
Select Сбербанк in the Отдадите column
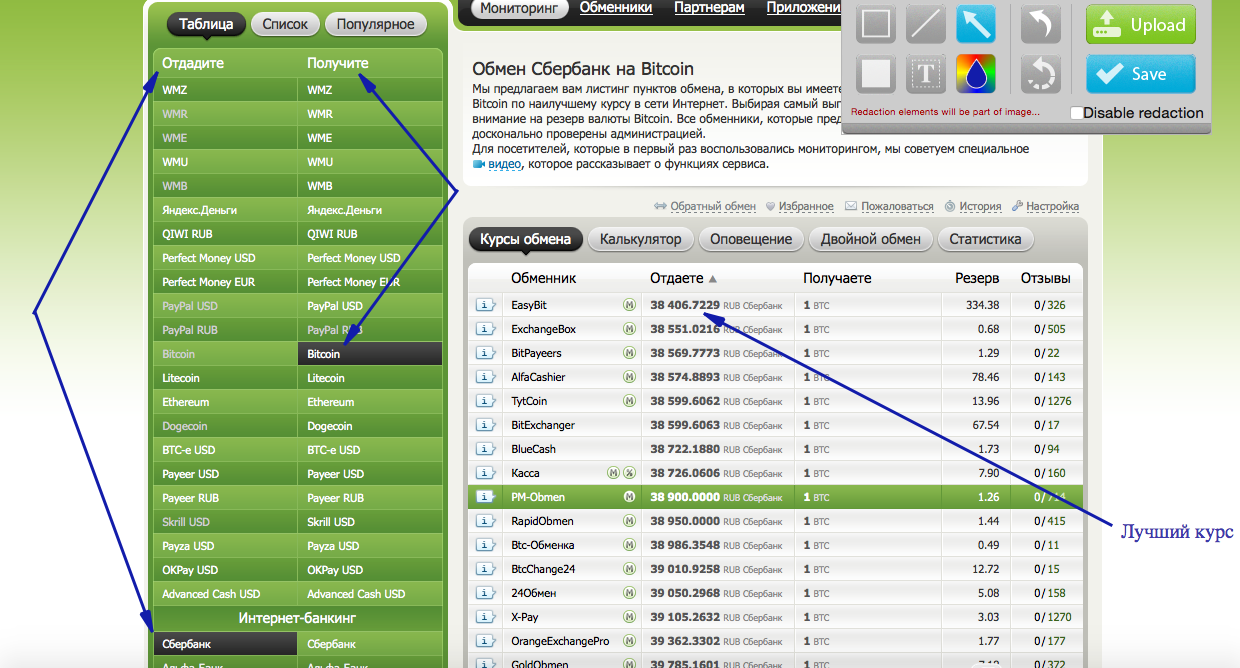[x=225, y=644]
